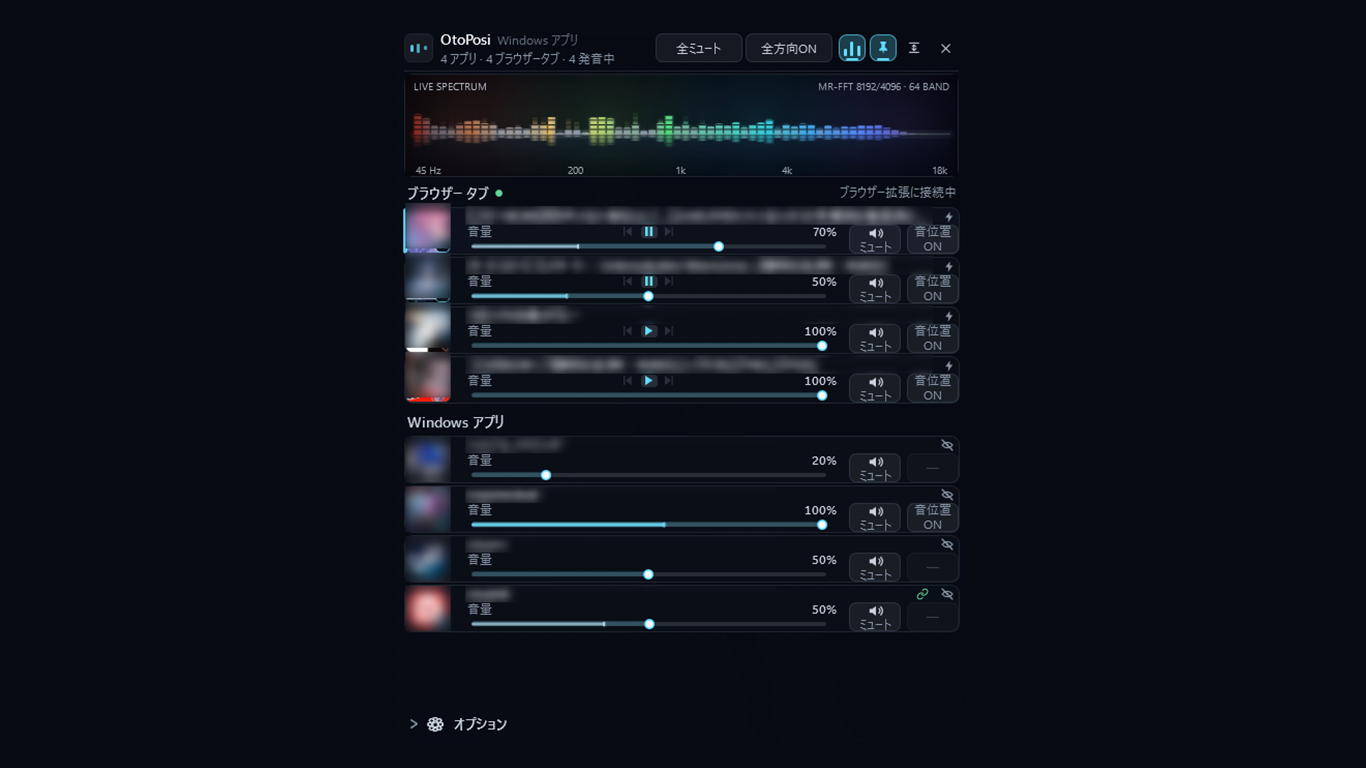The height and width of the screenshot is (768, 1366).
Task: Click the volume slider handle of the 70% browser tab
Action: click(x=719, y=246)
